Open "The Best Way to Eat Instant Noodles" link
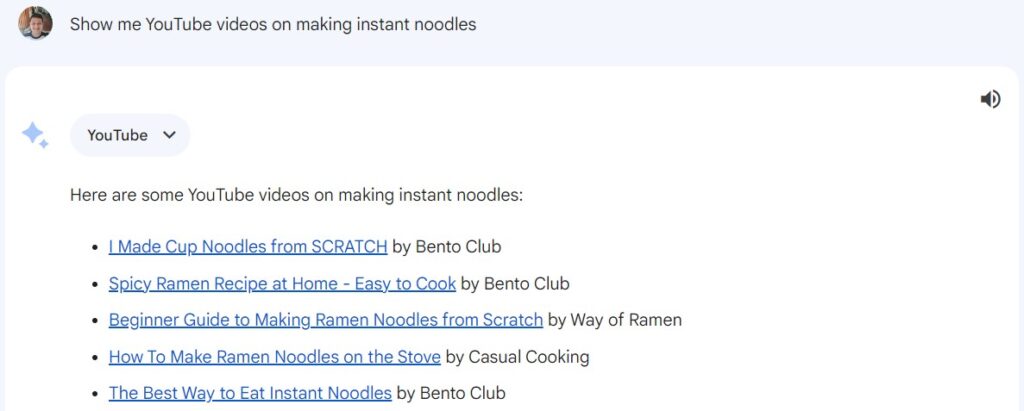This screenshot has width=1024, height=411. [250, 393]
